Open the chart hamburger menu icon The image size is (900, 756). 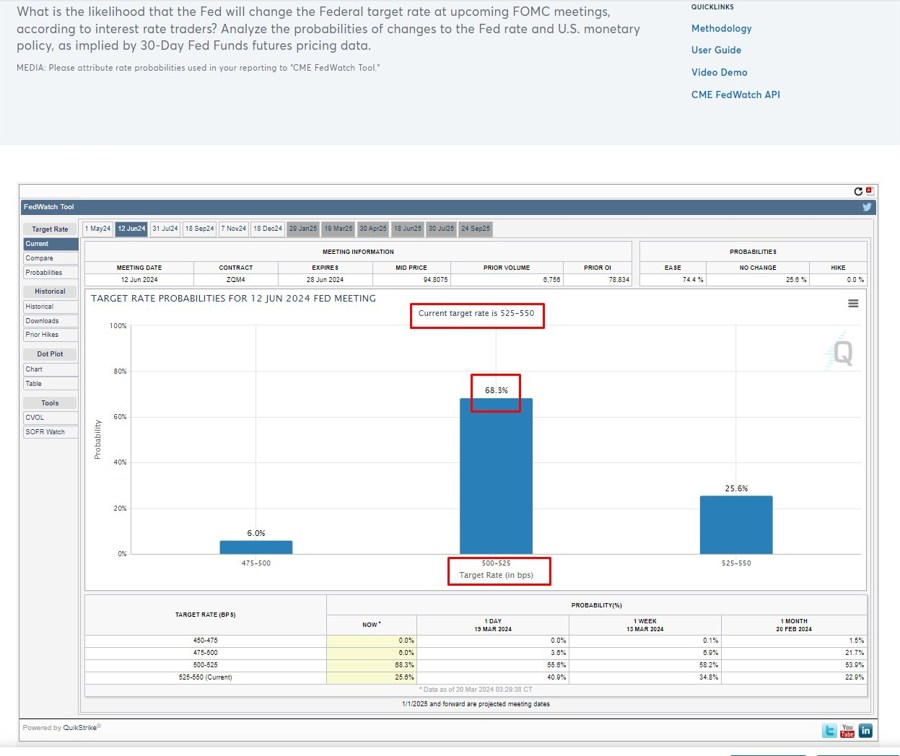pyautogui.click(x=853, y=303)
